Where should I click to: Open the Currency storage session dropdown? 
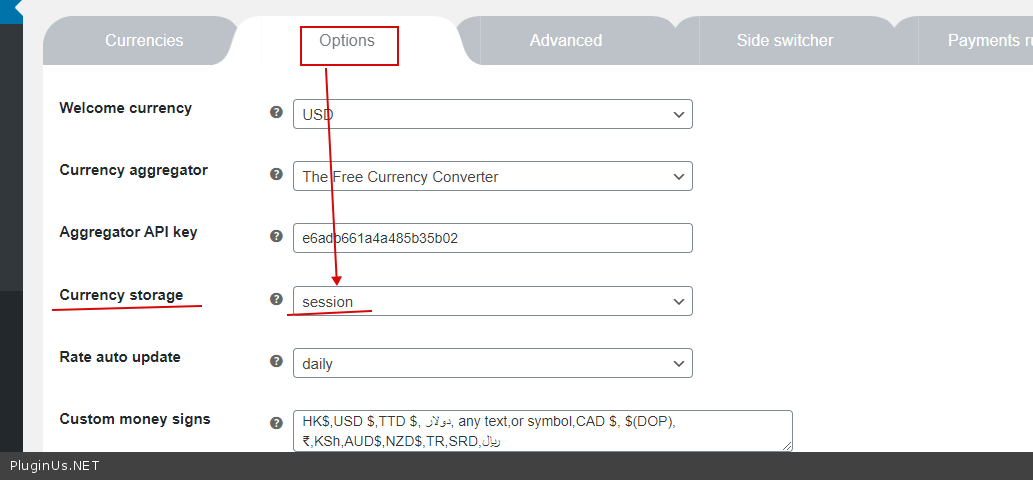click(492, 301)
